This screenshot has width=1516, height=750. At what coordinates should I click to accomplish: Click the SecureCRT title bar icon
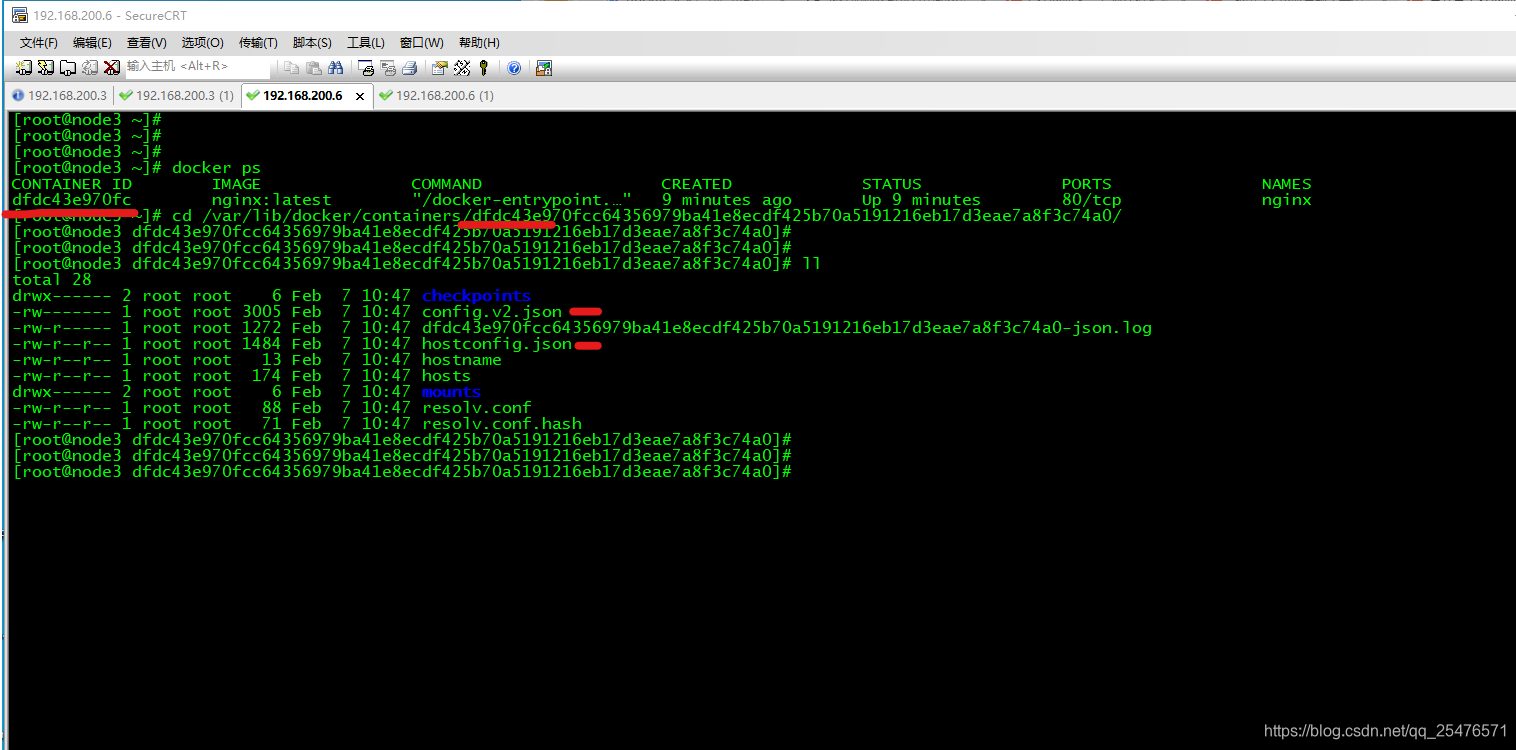19,15
